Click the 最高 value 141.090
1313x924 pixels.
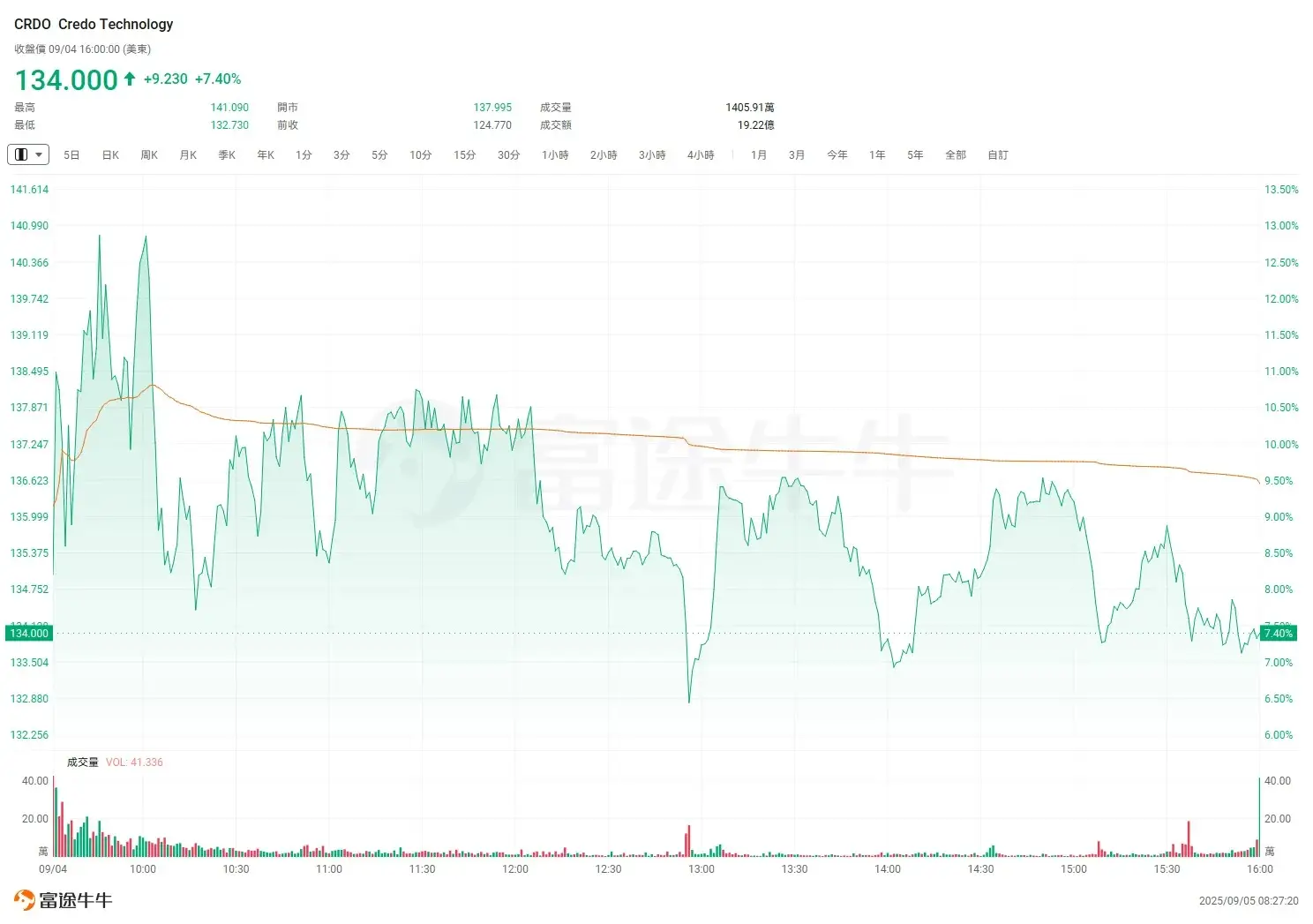(229, 108)
